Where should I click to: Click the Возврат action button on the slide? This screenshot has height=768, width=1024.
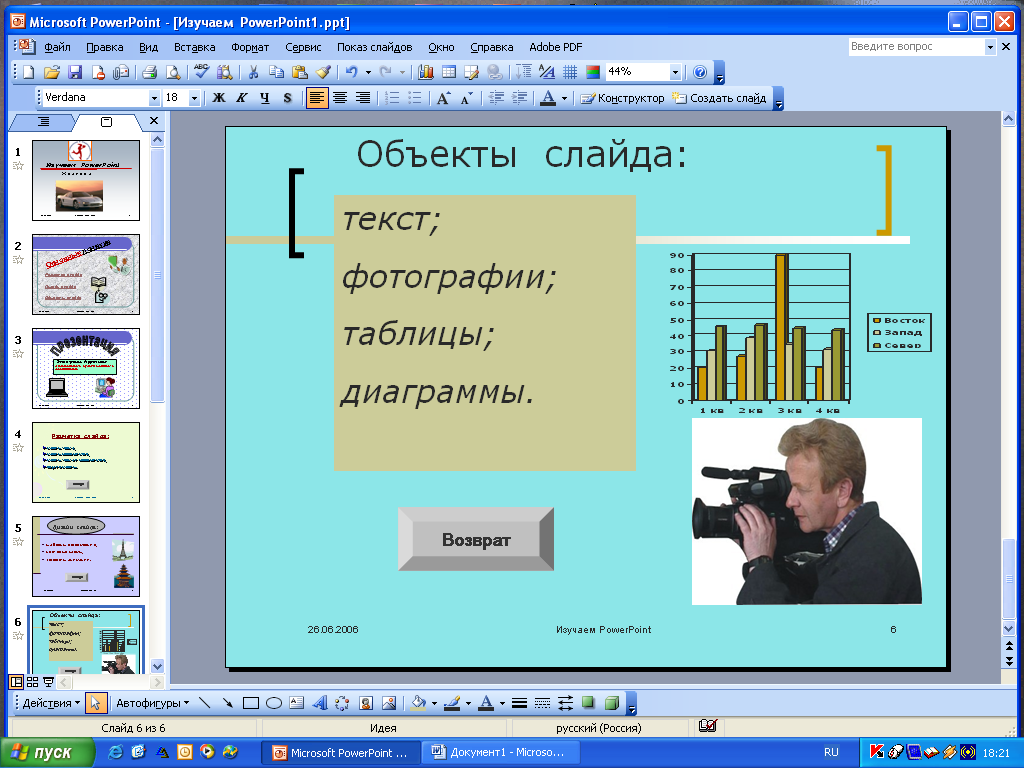(476, 539)
